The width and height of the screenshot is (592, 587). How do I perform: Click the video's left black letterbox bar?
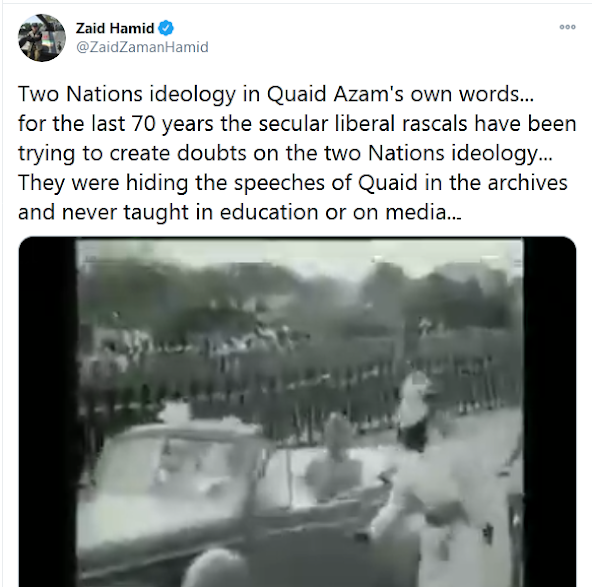[47, 411]
